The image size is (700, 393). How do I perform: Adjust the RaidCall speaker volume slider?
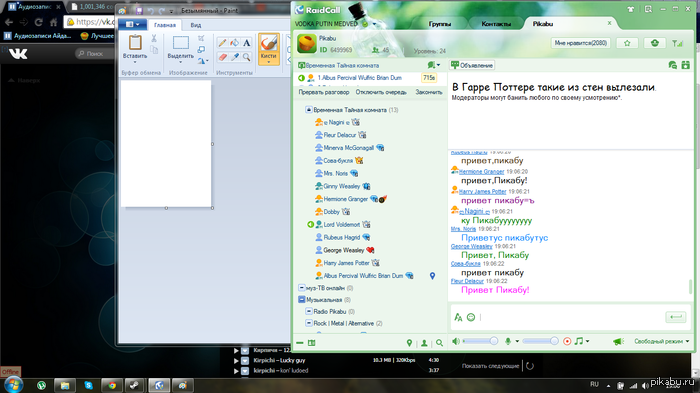pyautogui.click(x=480, y=341)
